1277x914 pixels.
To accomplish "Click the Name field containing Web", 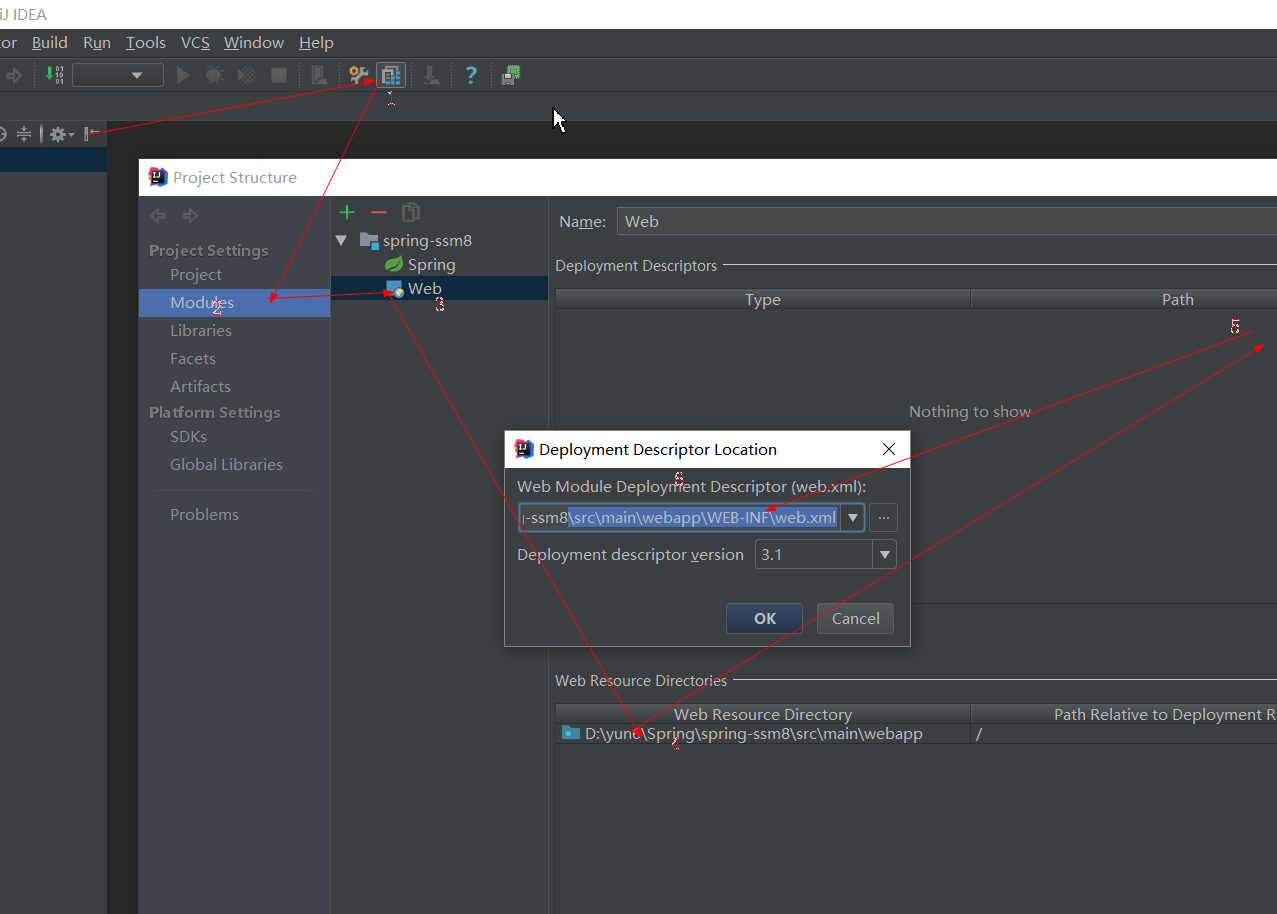I will (x=900, y=222).
